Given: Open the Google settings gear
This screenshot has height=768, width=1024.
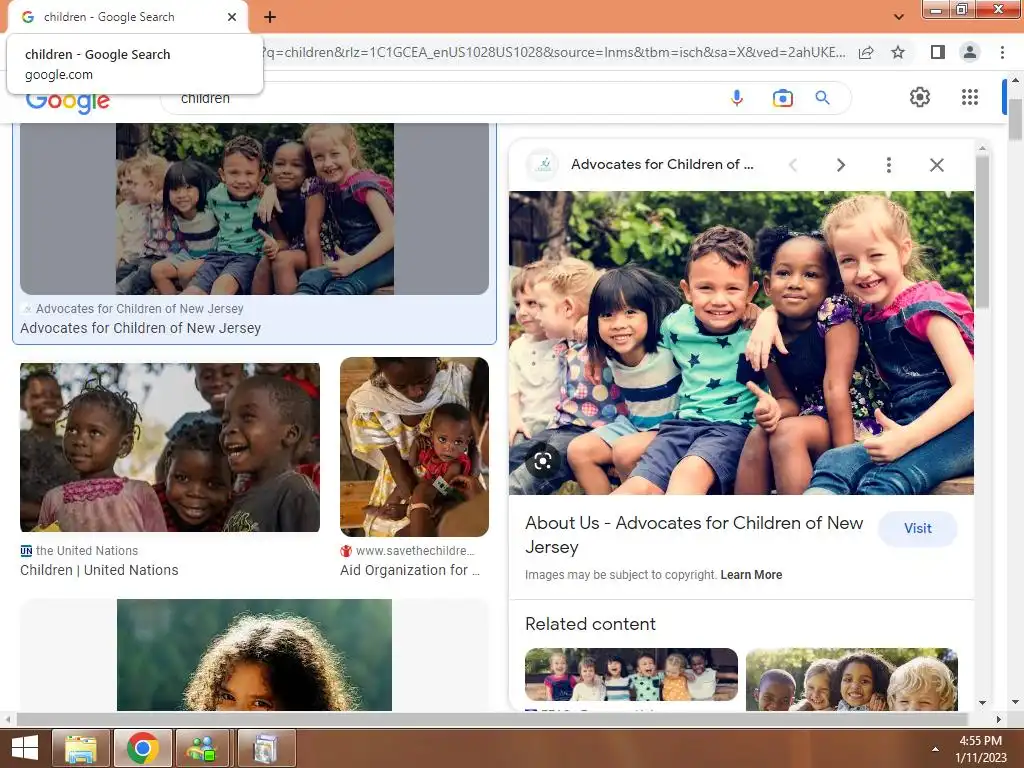Looking at the screenshot, I should click(920, 97).
